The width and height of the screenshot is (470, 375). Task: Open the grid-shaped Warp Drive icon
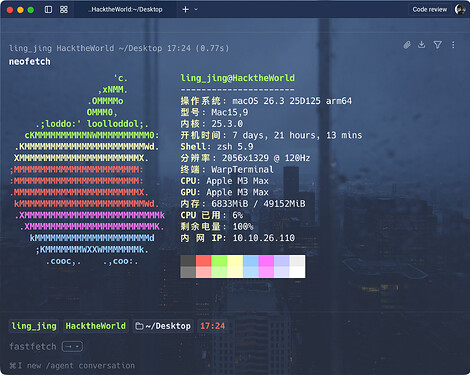tap(64, 10)
